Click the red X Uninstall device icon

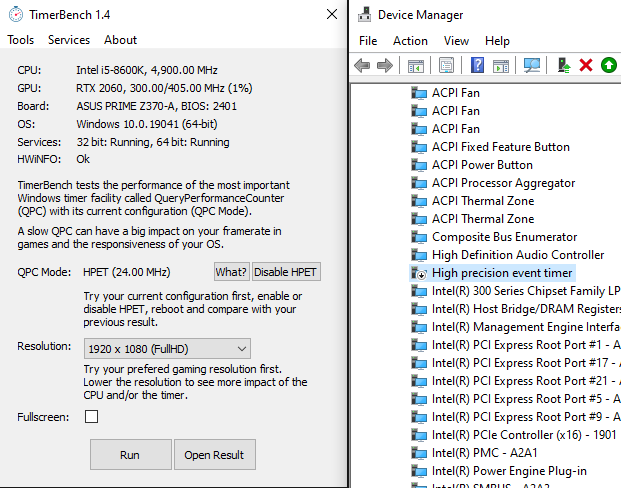tap(586, 65)
